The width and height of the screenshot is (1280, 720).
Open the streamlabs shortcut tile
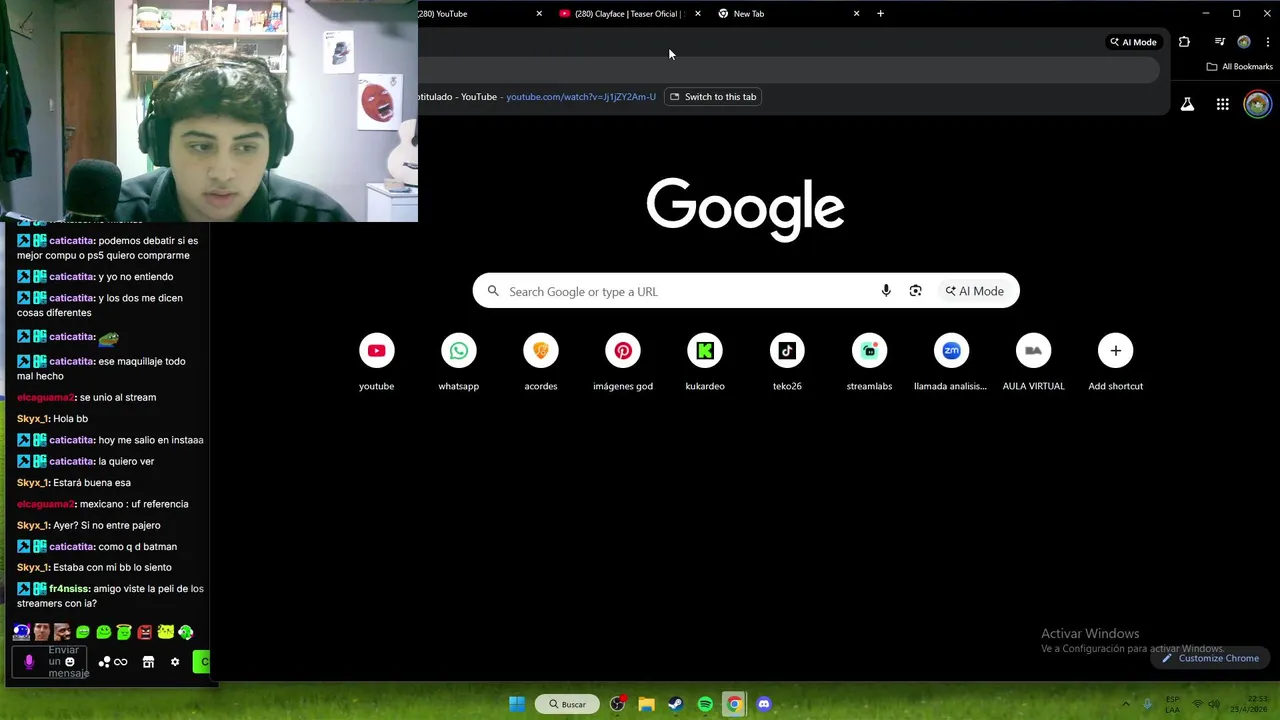point(869,362)
